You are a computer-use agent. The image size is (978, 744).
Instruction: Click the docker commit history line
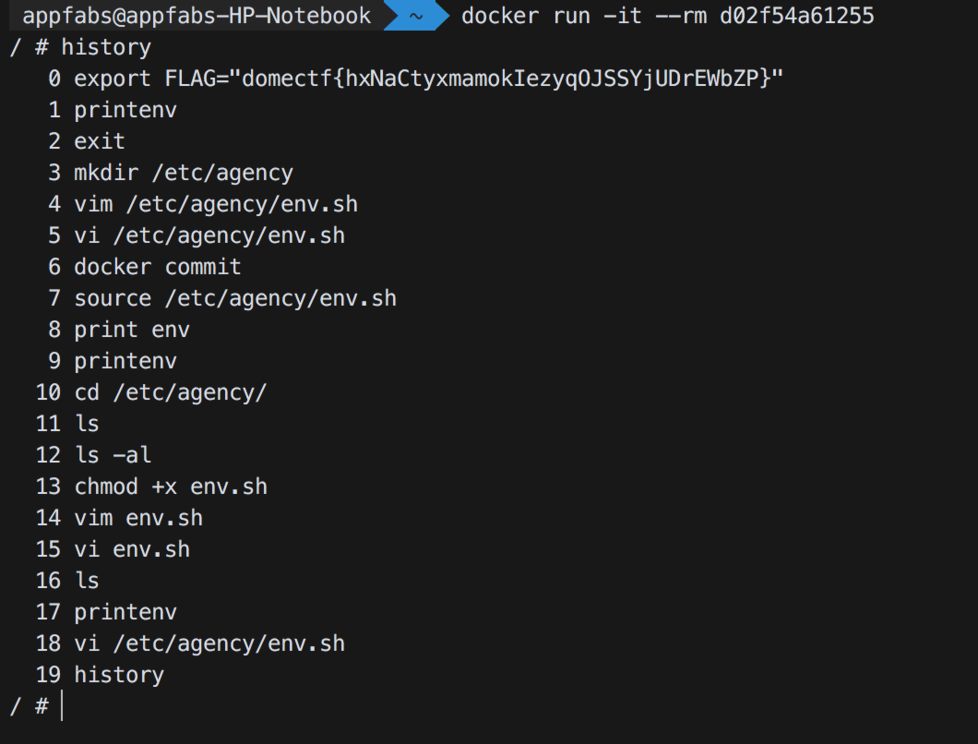(x=157, y=267)
